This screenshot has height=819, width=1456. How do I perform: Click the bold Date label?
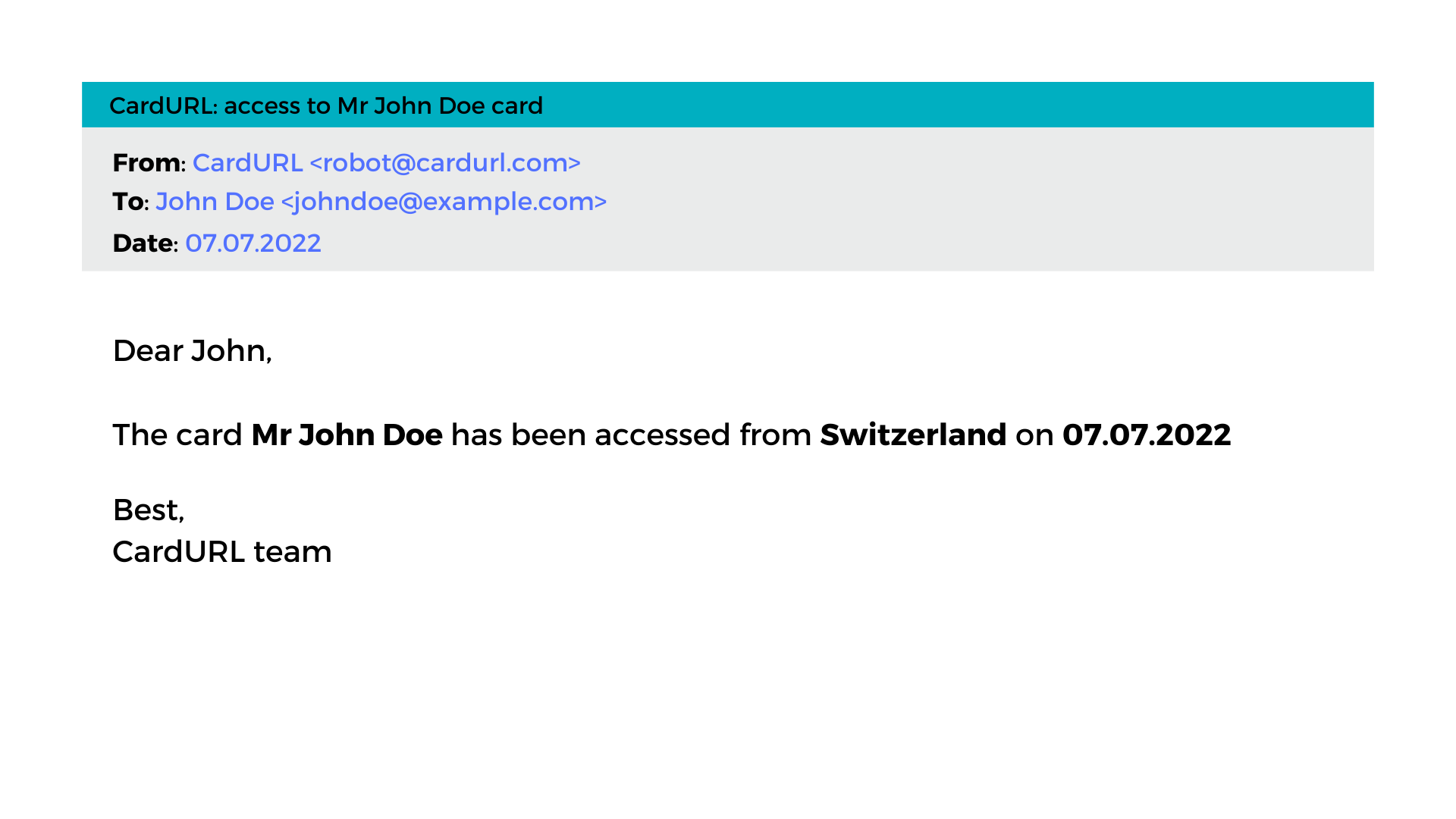(143, 243)
